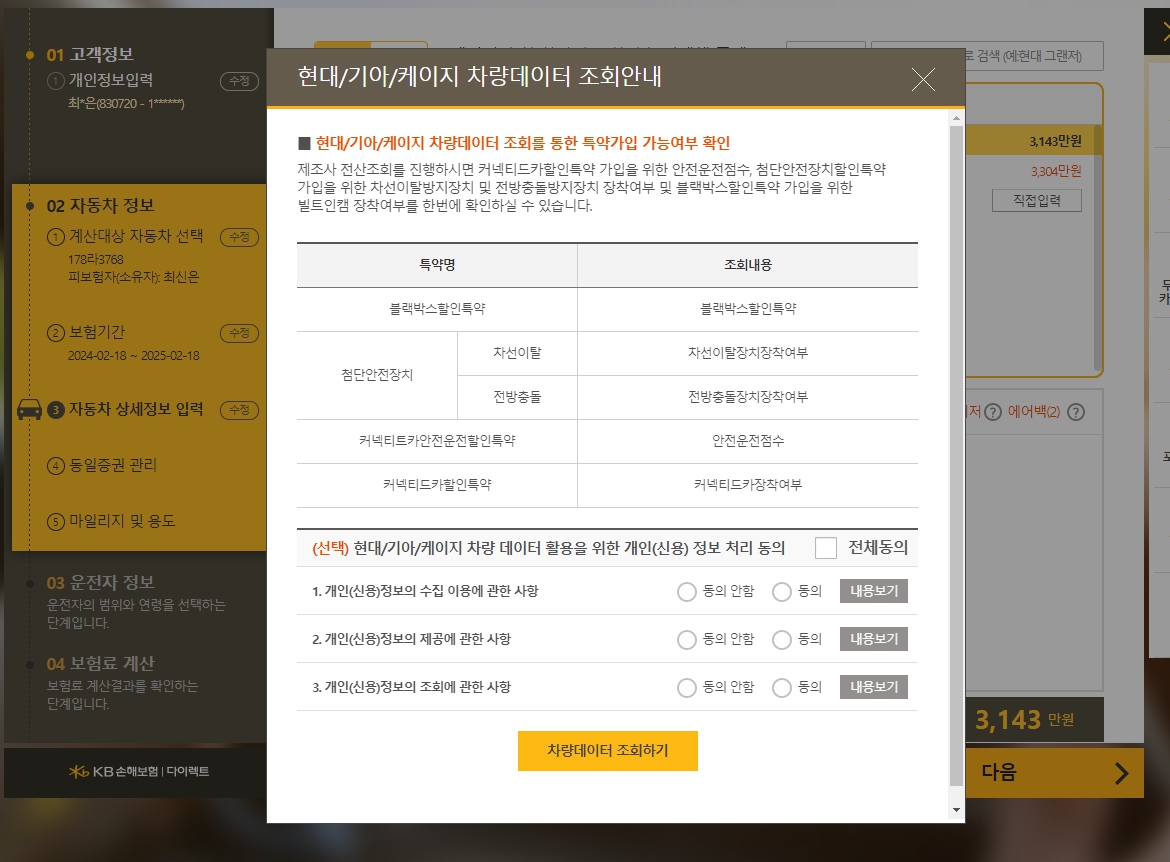Click the 전방충돌장치장착여부 cell

(x=748, y=397)
